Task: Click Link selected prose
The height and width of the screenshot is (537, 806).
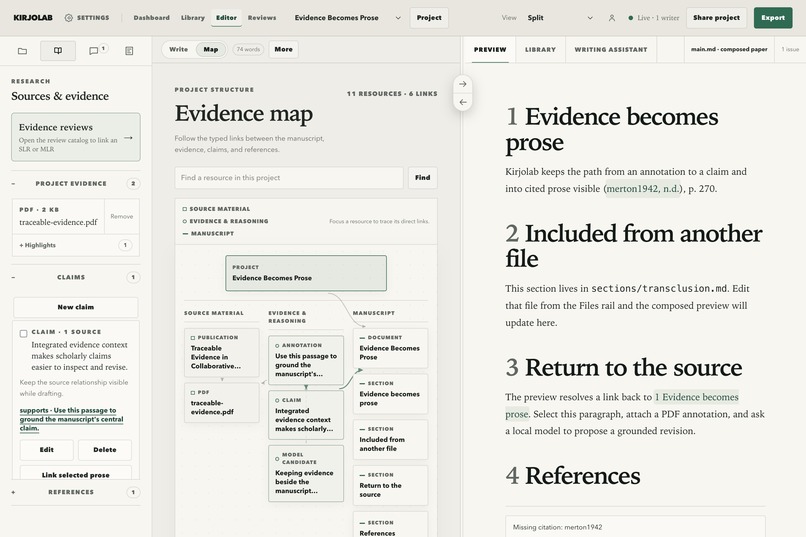Action: pyautogui.click(x=76, y=474)
